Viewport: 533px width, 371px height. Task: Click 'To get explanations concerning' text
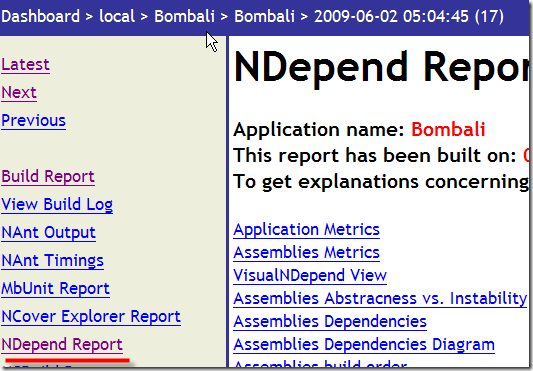tap(381, 182)
